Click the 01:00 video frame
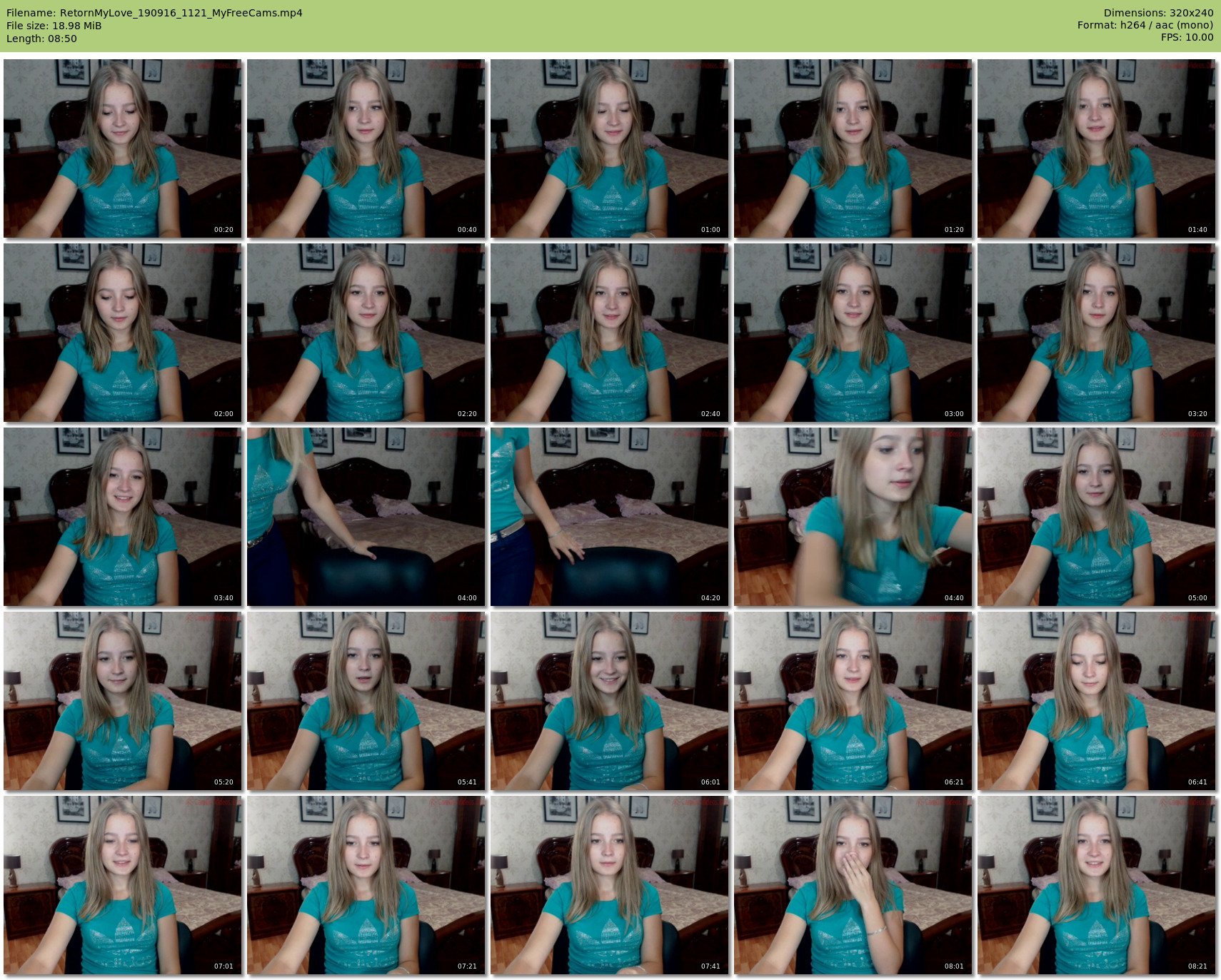Viewport: 1221px width, 980px height. (609, 148)
